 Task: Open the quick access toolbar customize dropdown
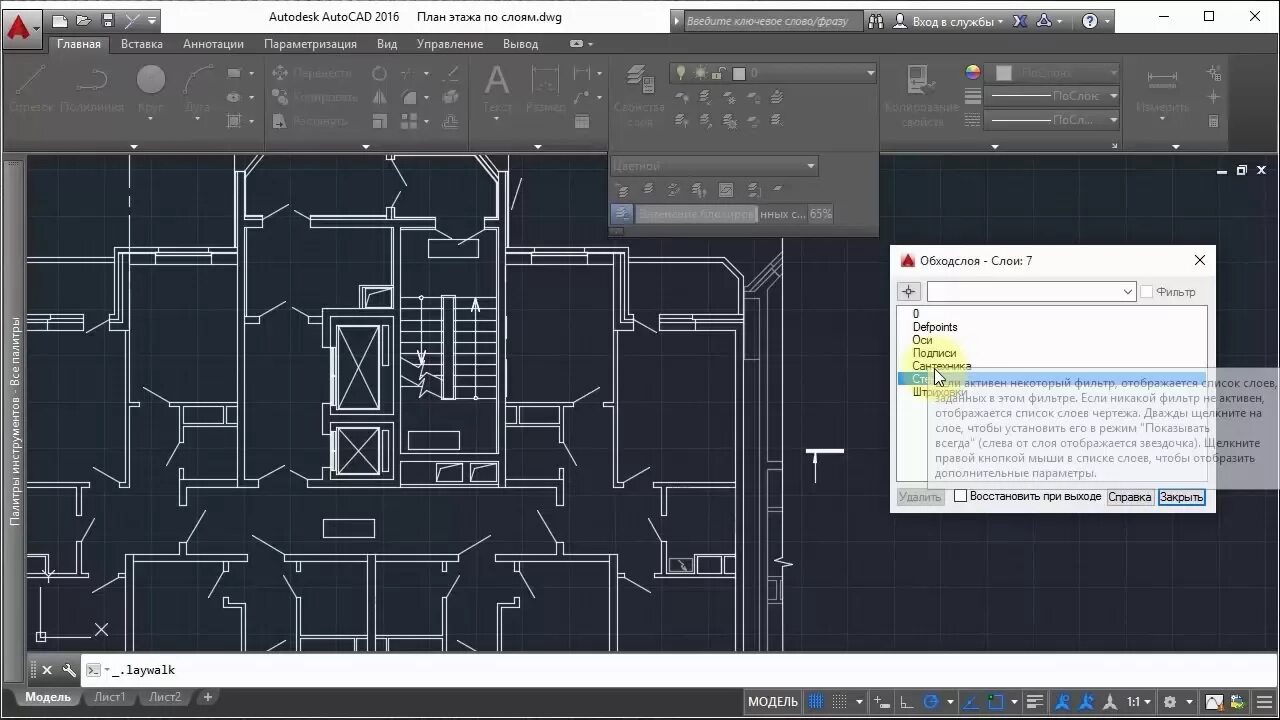click(x=152, y=20)
